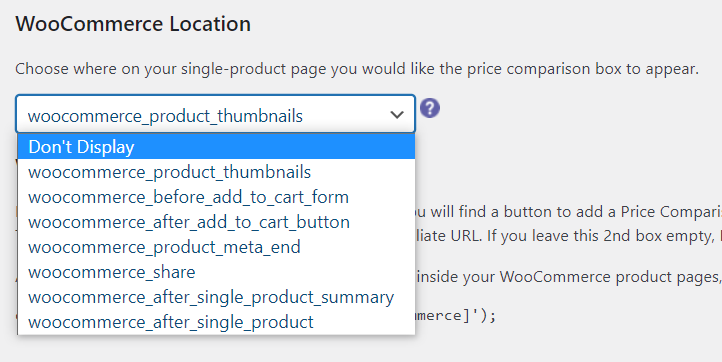The height and width of the screenshot is (362, 722).
Task: Click the woocommerce_product_thumbnails combo box field
Action: 215,114
